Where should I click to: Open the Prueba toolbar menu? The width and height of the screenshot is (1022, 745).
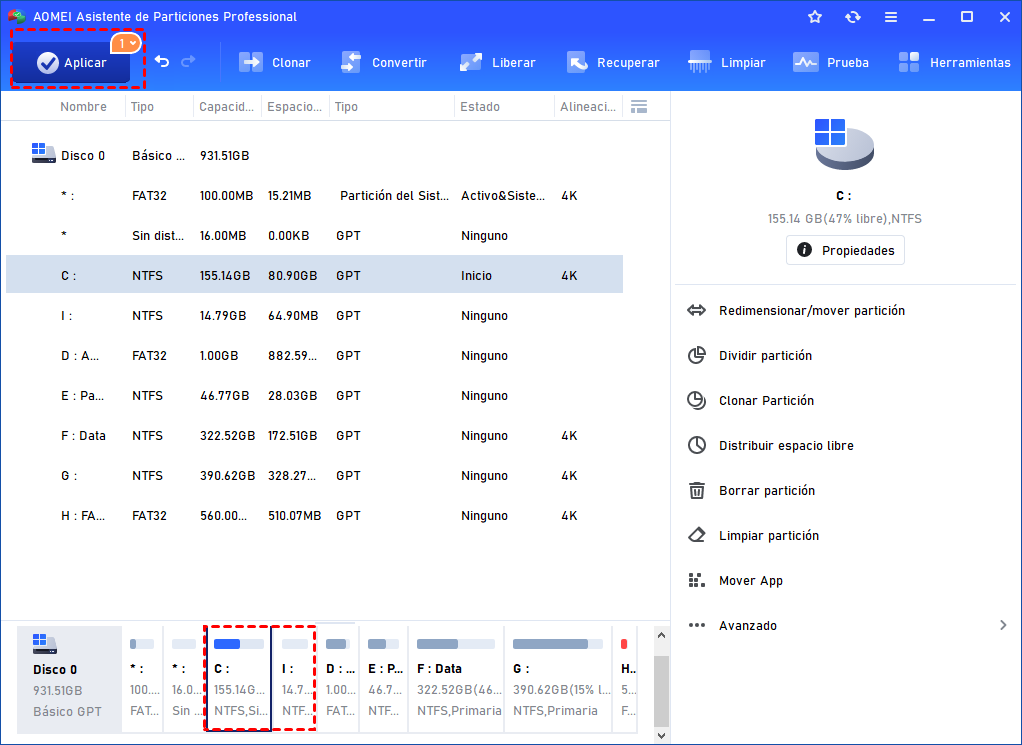(x=830, y=63)
